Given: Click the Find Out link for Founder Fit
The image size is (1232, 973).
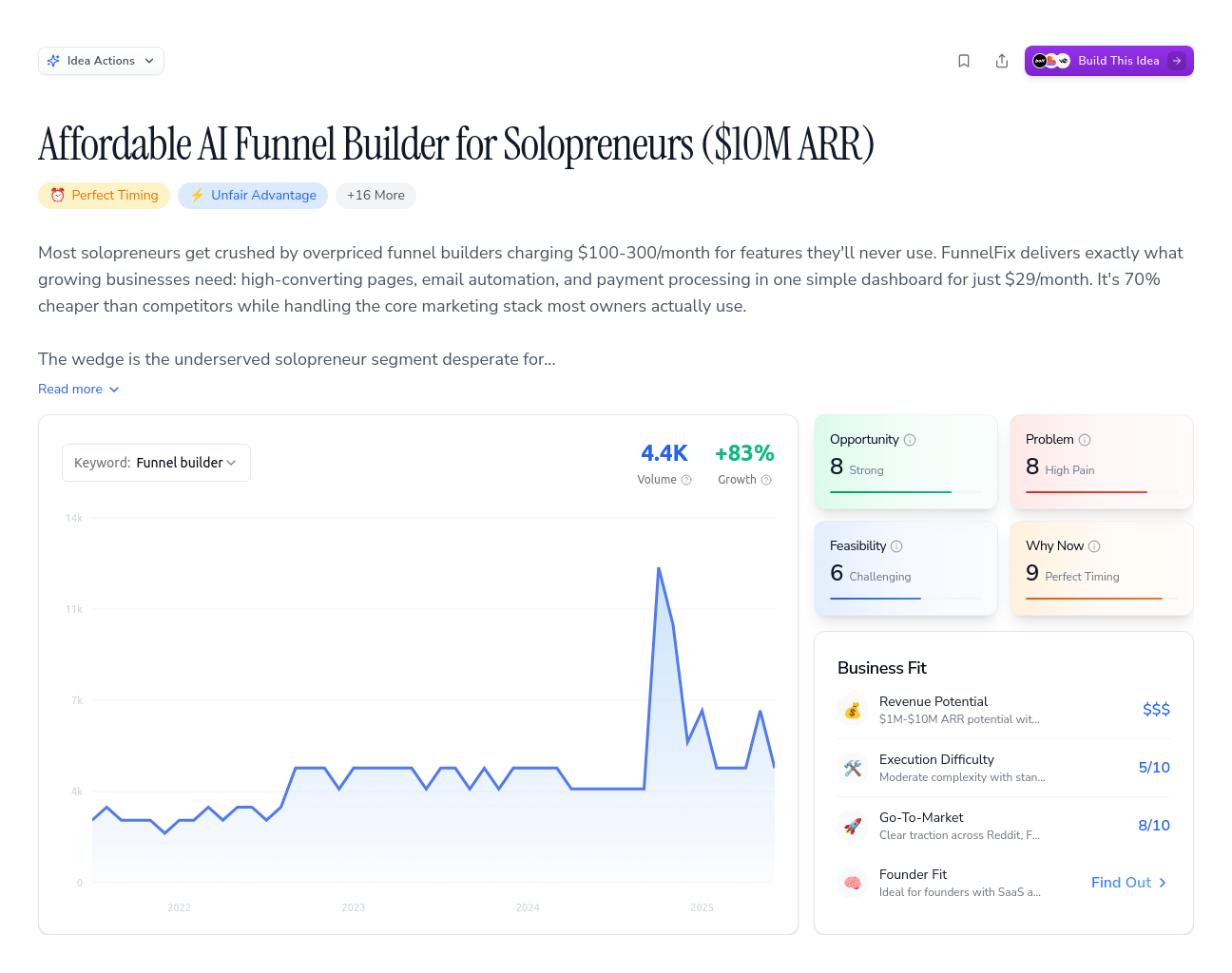Looking at the screenshot, I should pyautogui.click(x=1129, y=883).
